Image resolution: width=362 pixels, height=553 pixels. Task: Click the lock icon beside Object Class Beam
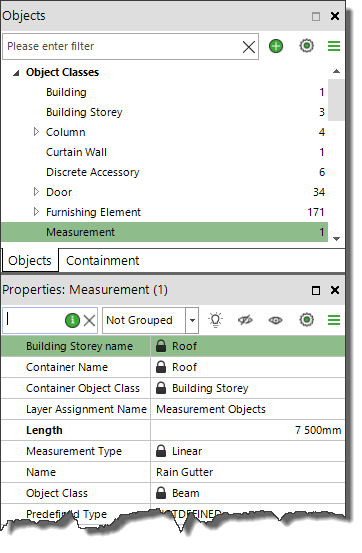pyautogui.click(x=161, y=493)
